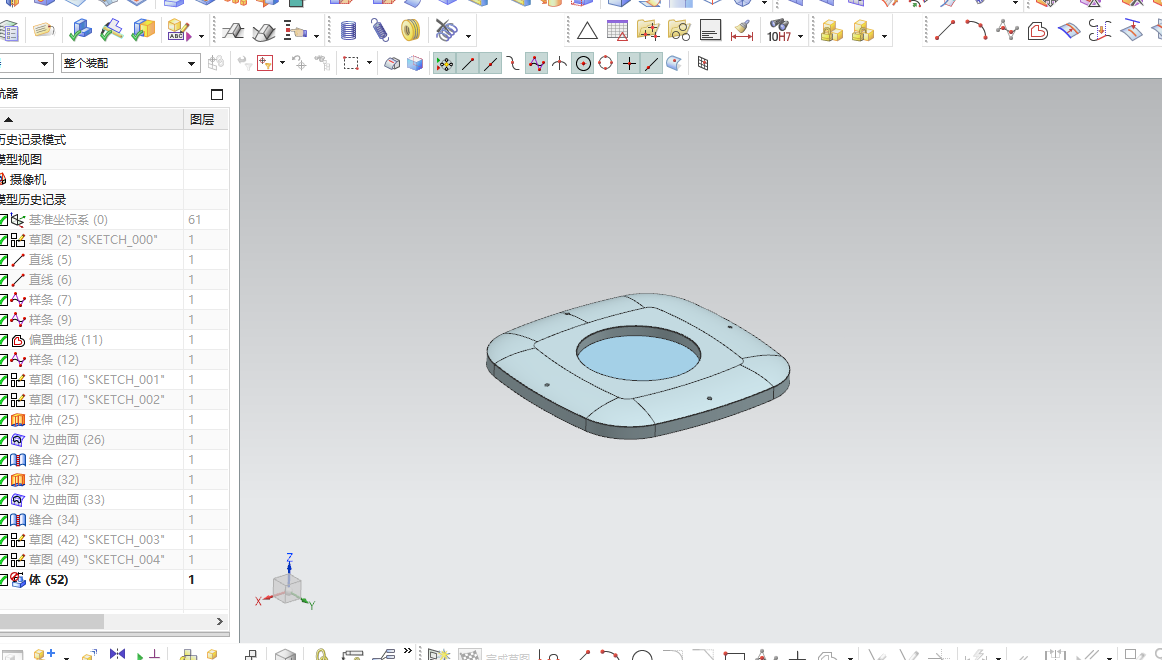This screenshot has height=660, width=1162.
Task: Select 缝合 (34) tree item
Action: (53, 520)
